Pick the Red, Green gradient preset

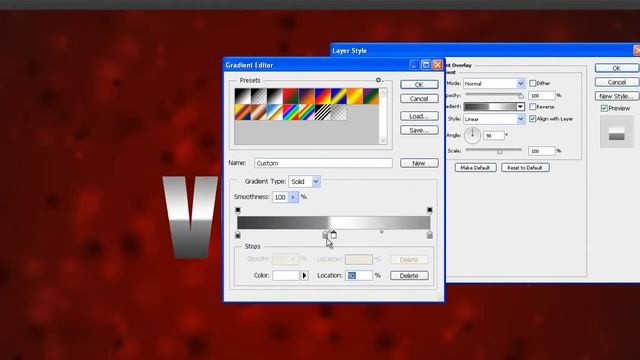coord(291,96)
